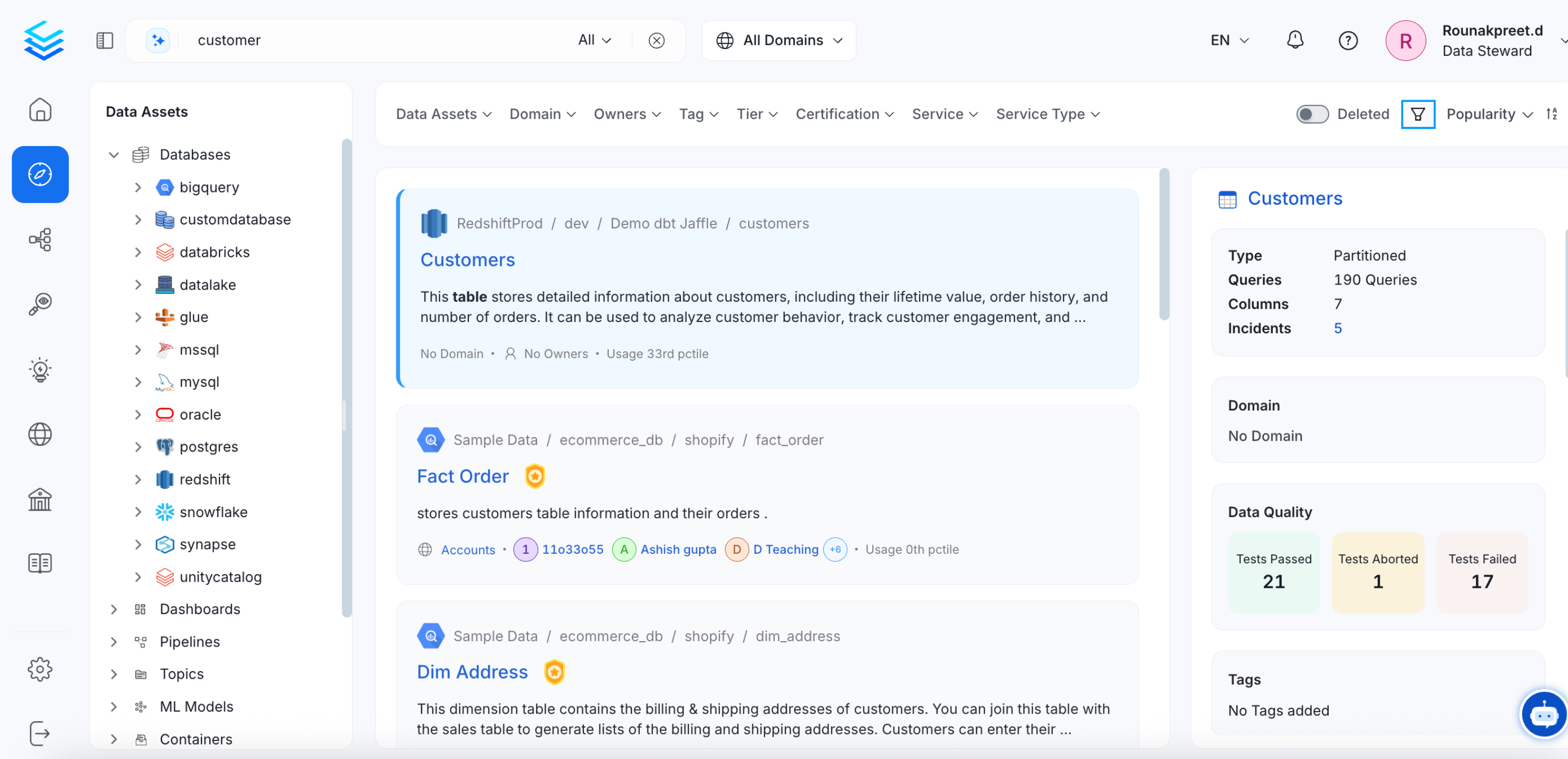The image size is (1568, 759).
Task: Open the Governance building sidebar icon
Action: 40,499
